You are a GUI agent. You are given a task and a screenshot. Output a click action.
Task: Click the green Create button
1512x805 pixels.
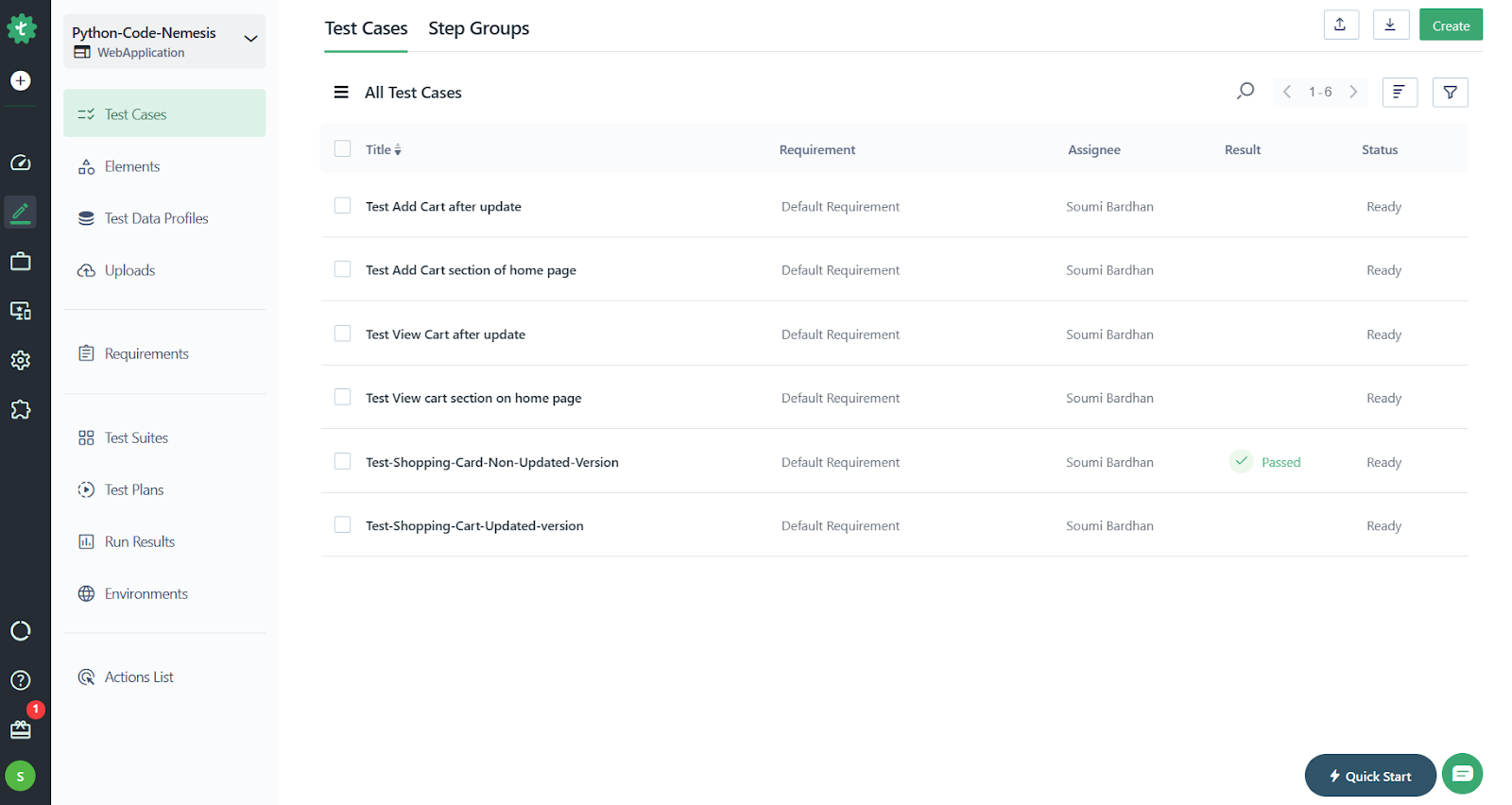point(1451,25)
